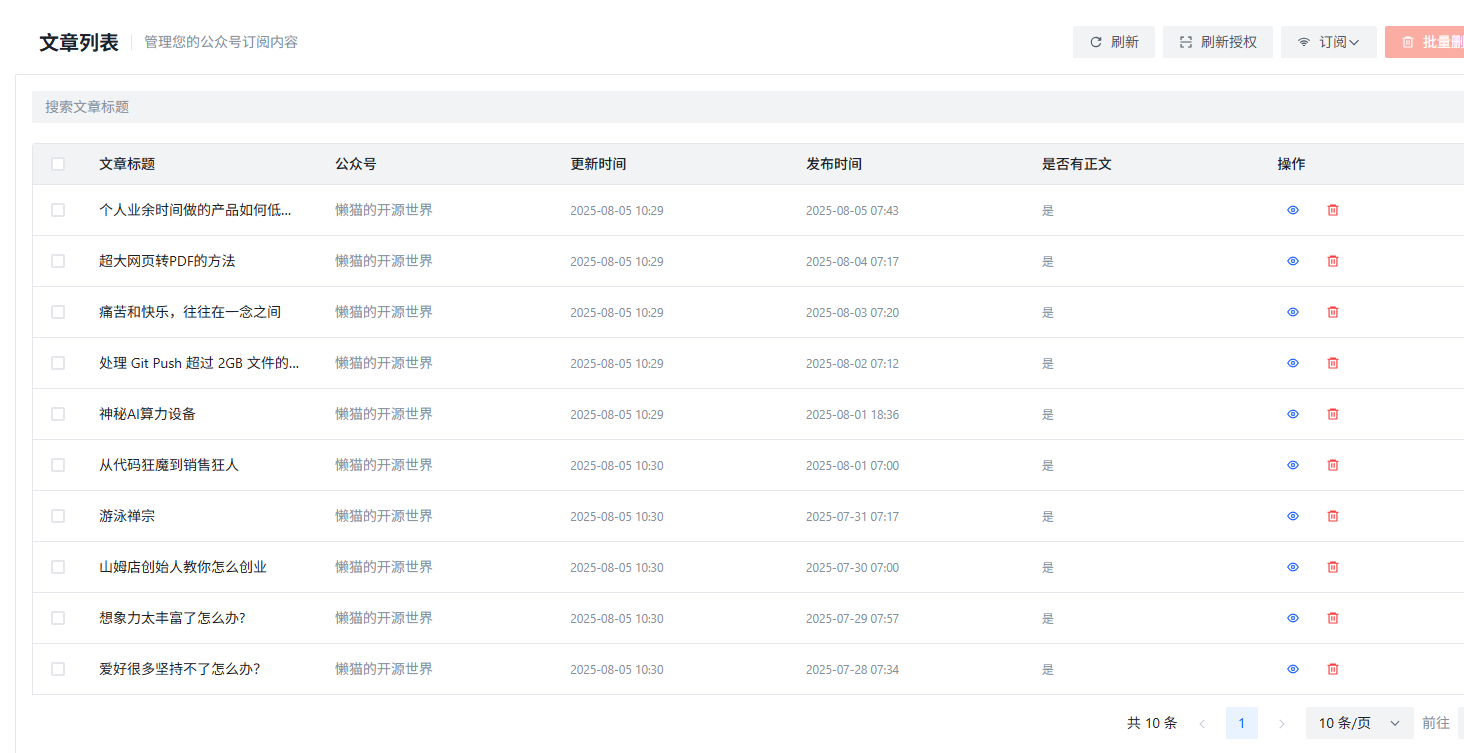Click the 刷新授权 button
The image size is (1464, 753).
click(1218, 42)
